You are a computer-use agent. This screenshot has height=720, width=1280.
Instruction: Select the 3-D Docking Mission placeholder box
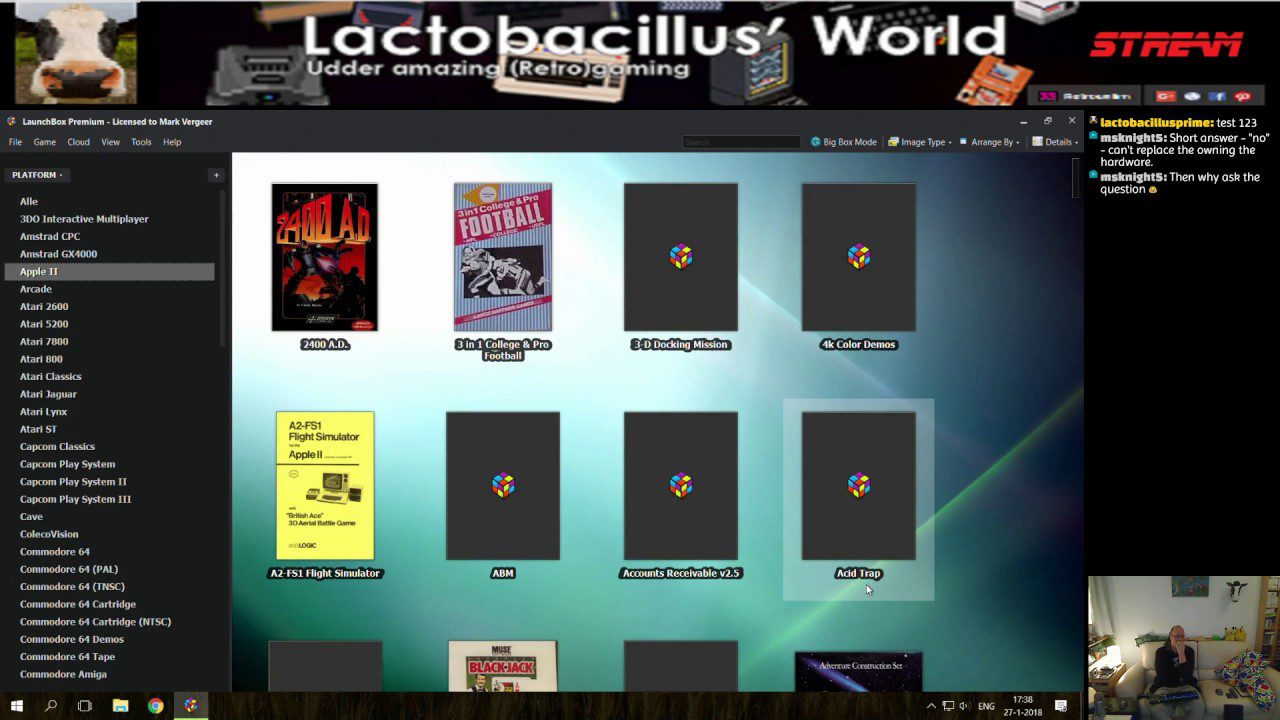tap(681, 257)
